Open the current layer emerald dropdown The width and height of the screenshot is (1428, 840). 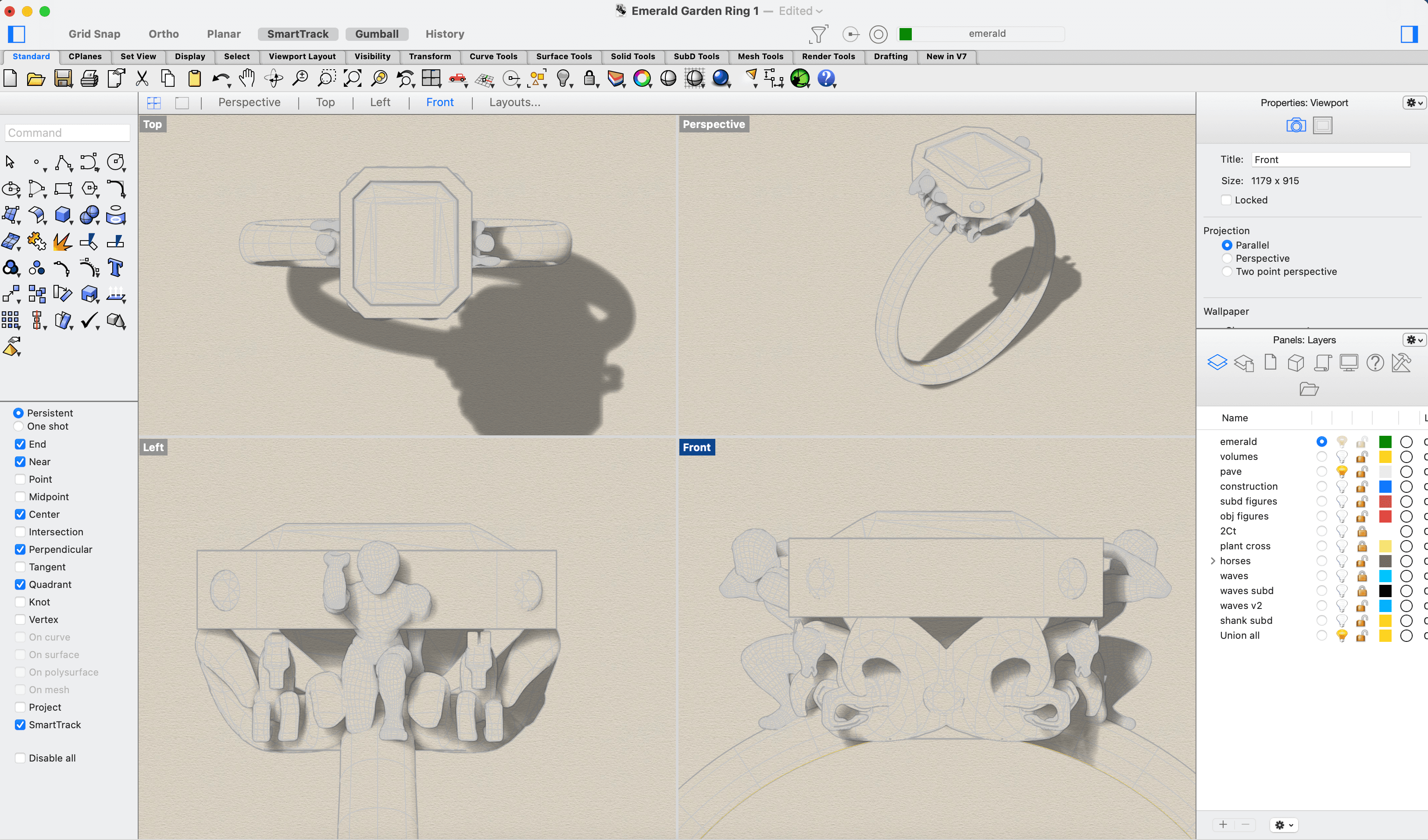pyautogui.click(x=980, y=34)
